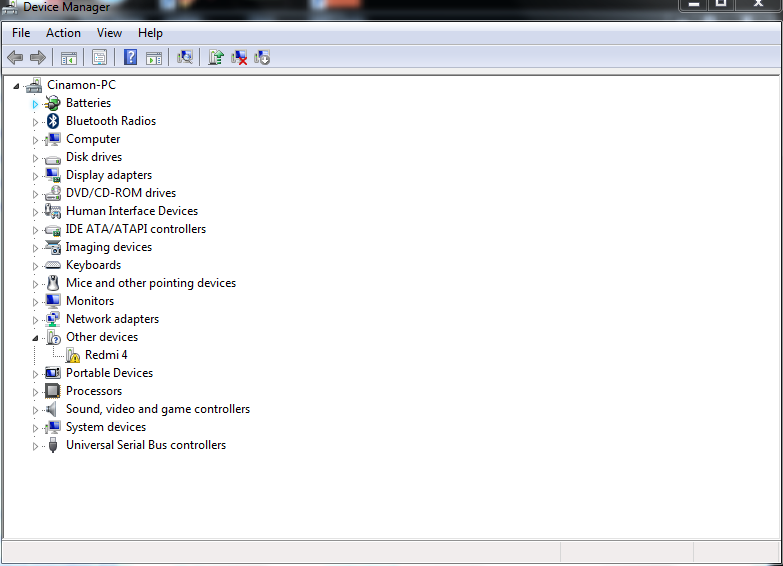Image resolution: width=783 pixels, height=566 pixels.
Task: Open the Action menu
Action: (63, 33)
